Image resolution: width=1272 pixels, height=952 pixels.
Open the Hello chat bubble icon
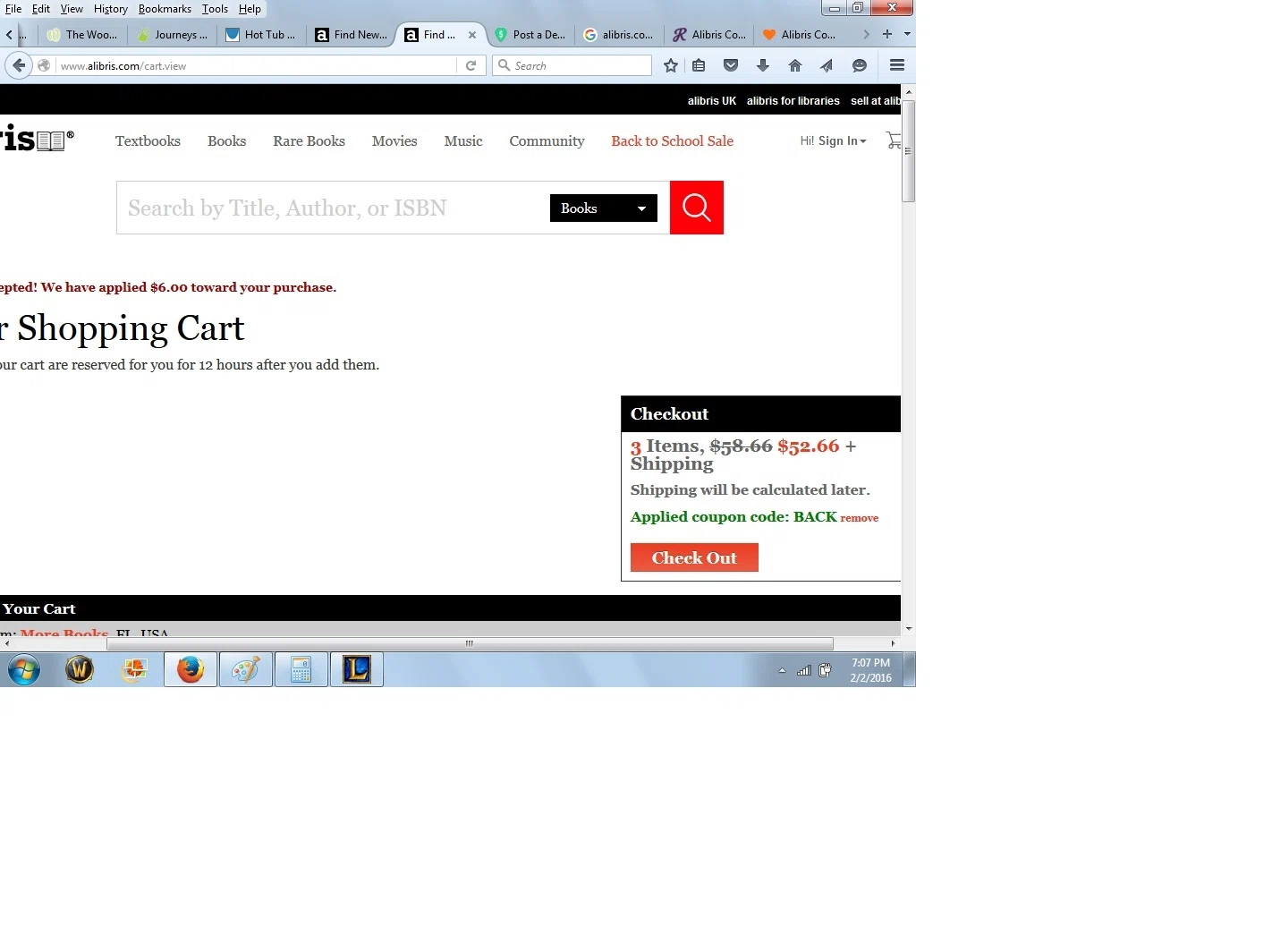pyautogui.click(x=860, y=65)
